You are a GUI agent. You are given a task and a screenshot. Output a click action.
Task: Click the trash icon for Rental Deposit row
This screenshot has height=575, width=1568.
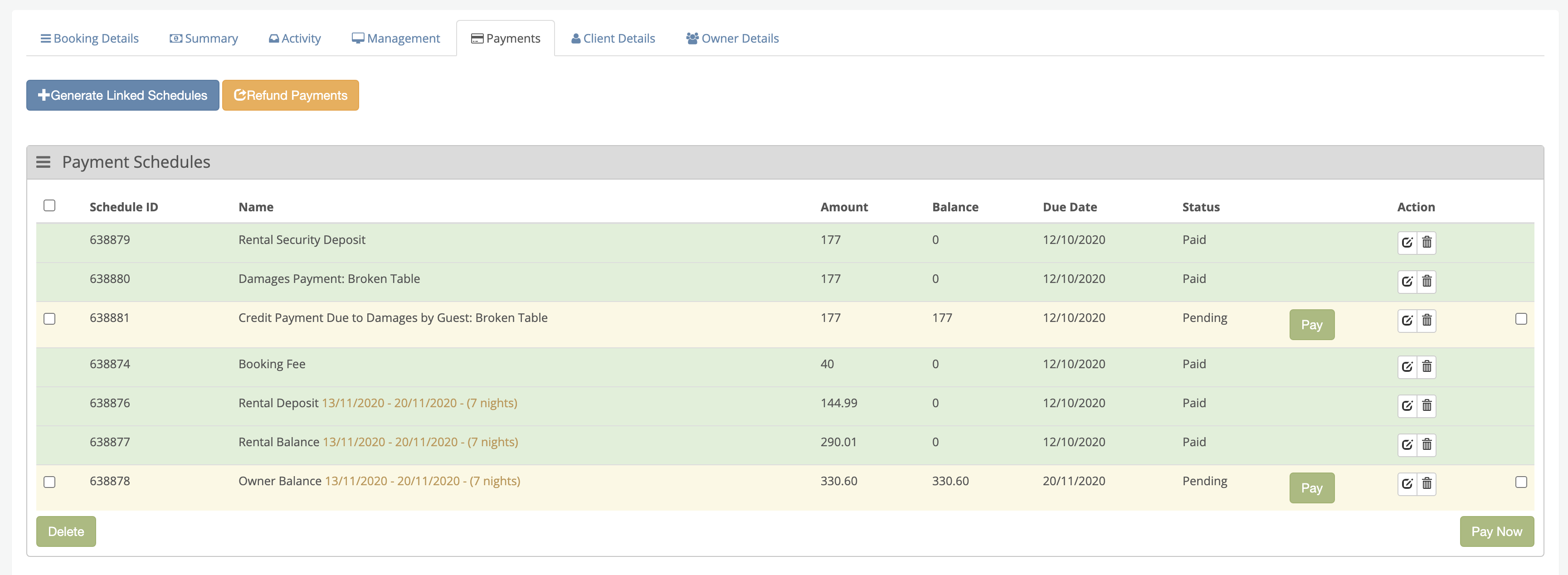(x=1427, y=405)
